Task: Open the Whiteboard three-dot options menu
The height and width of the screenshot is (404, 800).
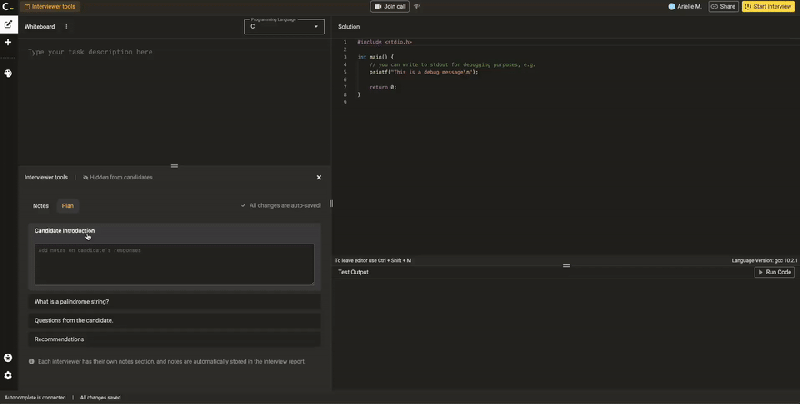Action: [x=66, y=27]
